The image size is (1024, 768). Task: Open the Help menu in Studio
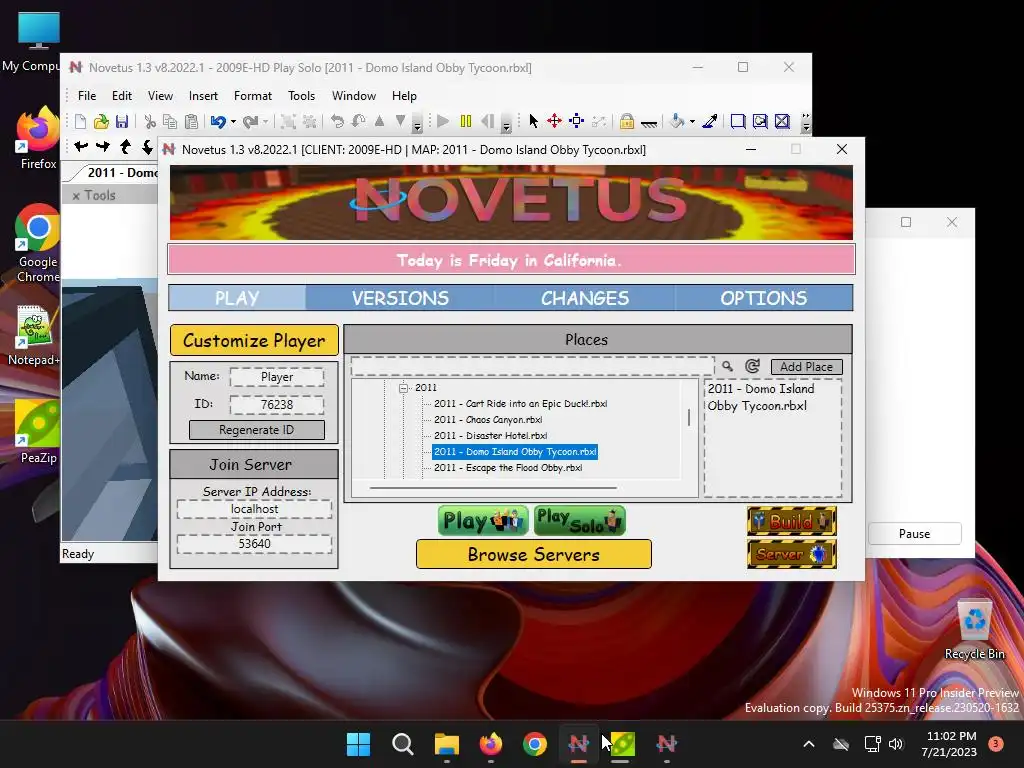coord(404,95)
